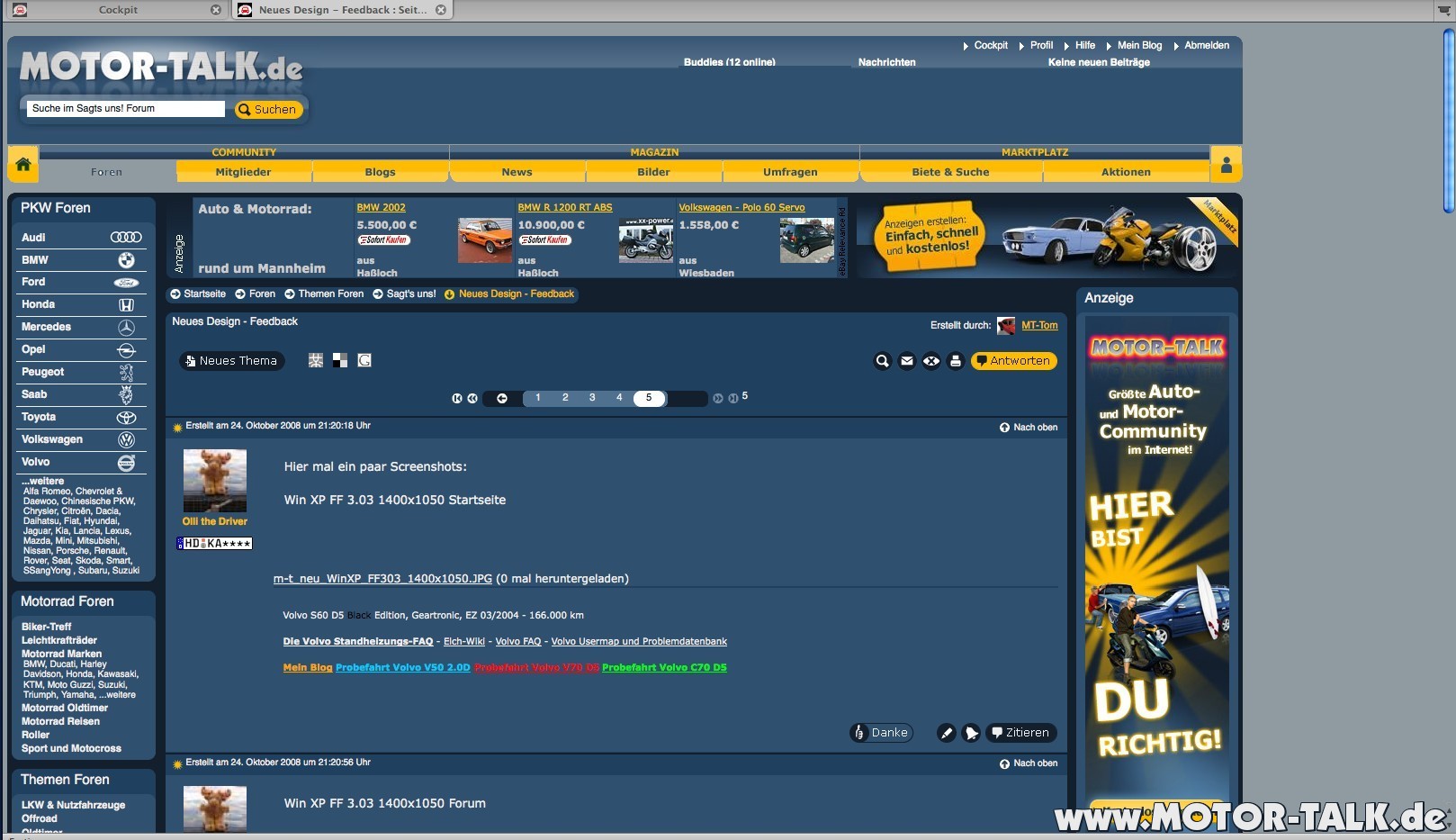
Task: Click the Neues Thema button
Action: pyautogui.click(x=231, y=361)
